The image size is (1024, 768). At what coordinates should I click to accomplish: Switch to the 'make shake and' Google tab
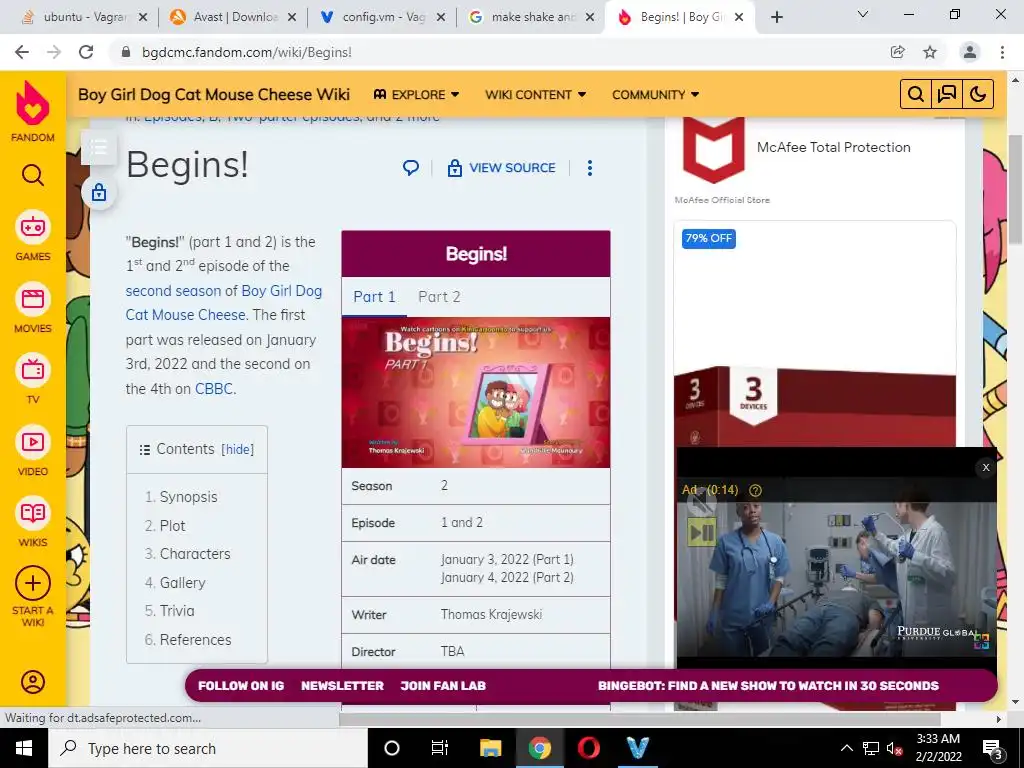[532, 17]
